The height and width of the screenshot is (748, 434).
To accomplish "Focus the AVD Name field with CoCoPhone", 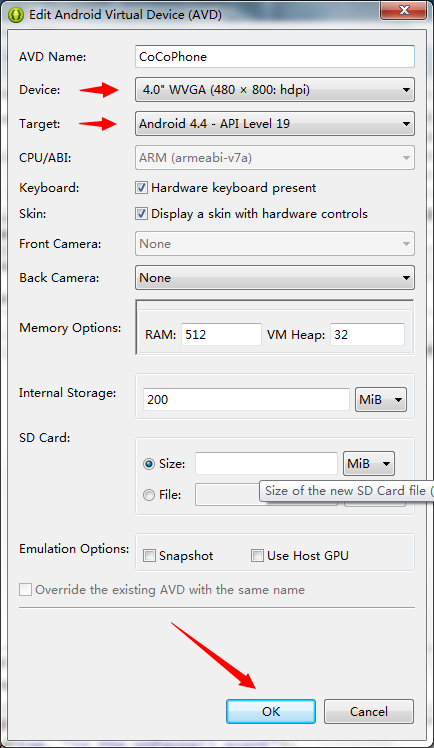I will 275,57.
